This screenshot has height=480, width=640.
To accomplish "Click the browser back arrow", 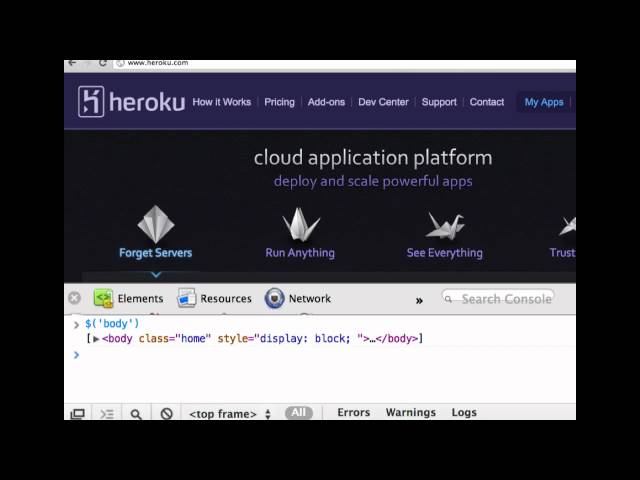I will point(72,63).
